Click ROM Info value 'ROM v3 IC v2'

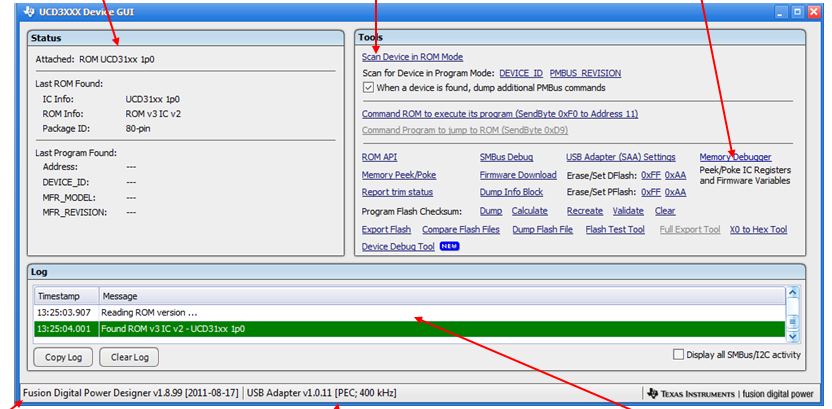153,114
